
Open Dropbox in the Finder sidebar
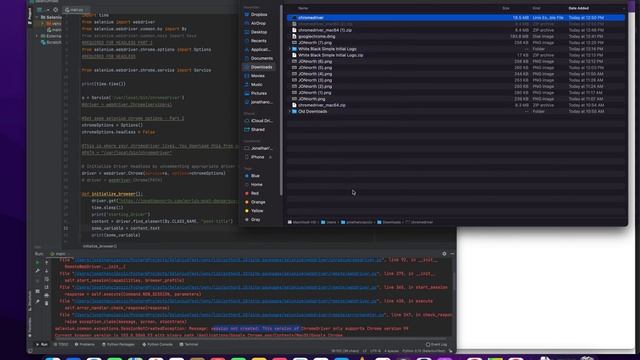259,14
